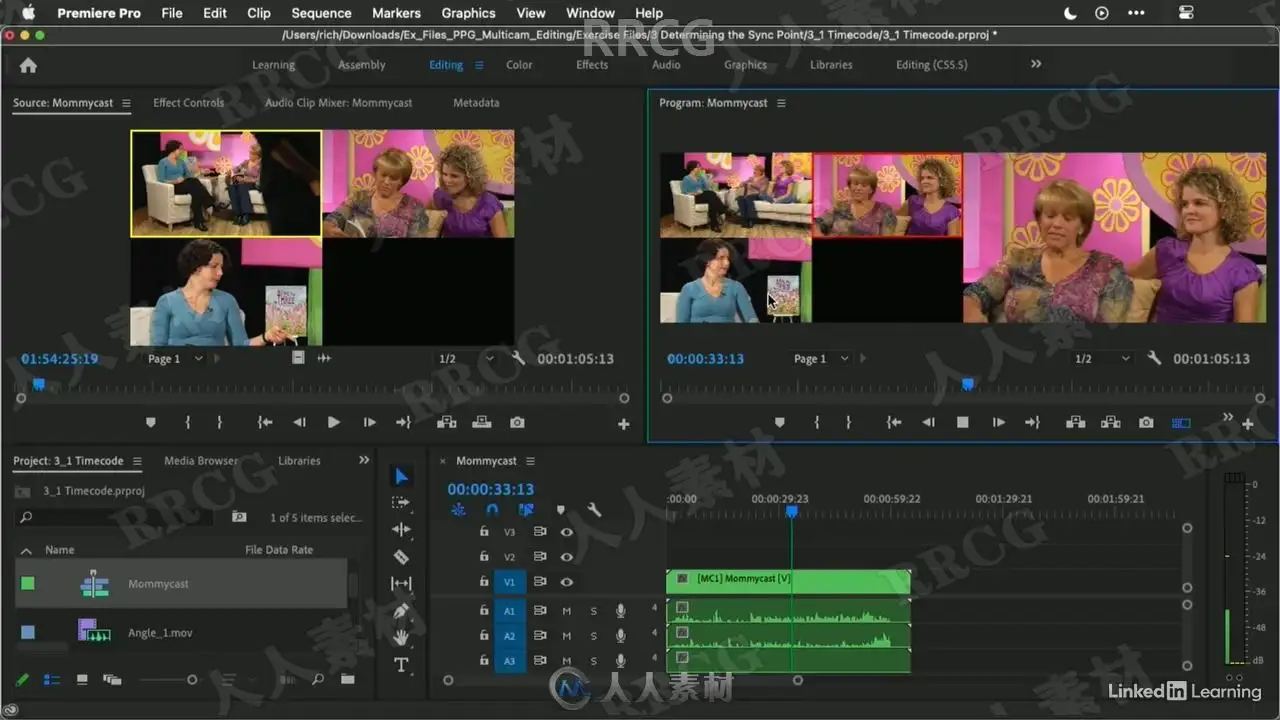Select the Type tool
The height and width of the screenshot is (720, 1280).
401,665
